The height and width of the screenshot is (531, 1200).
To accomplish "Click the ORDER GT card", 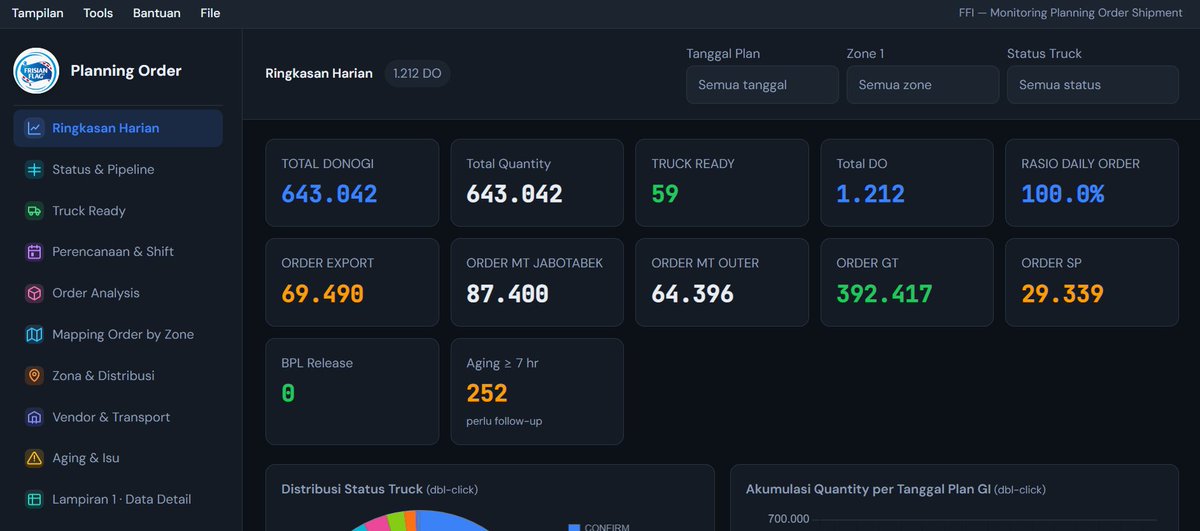I will [x=907, y=282].
